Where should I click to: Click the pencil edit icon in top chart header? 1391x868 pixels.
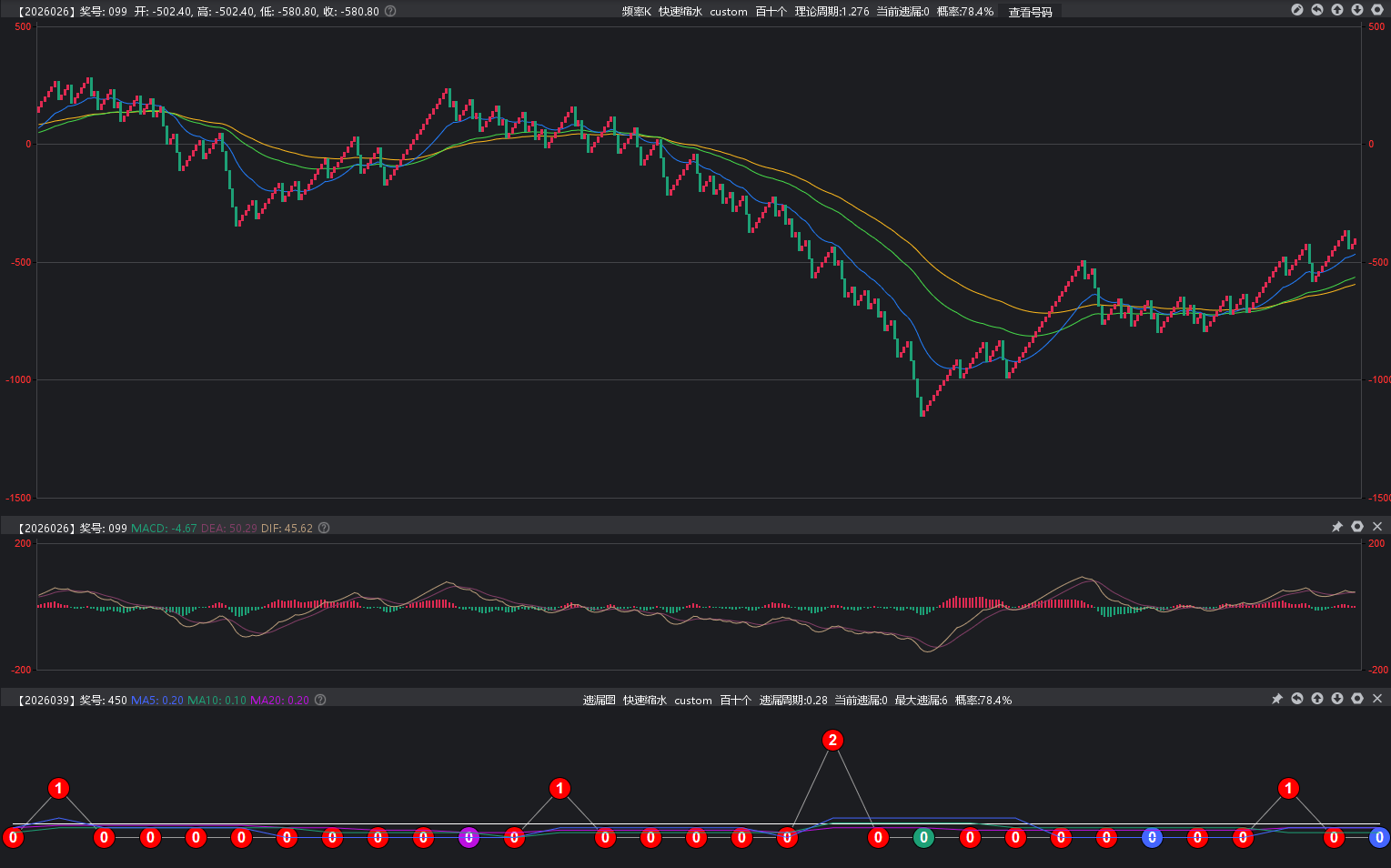click(1297, 10)
